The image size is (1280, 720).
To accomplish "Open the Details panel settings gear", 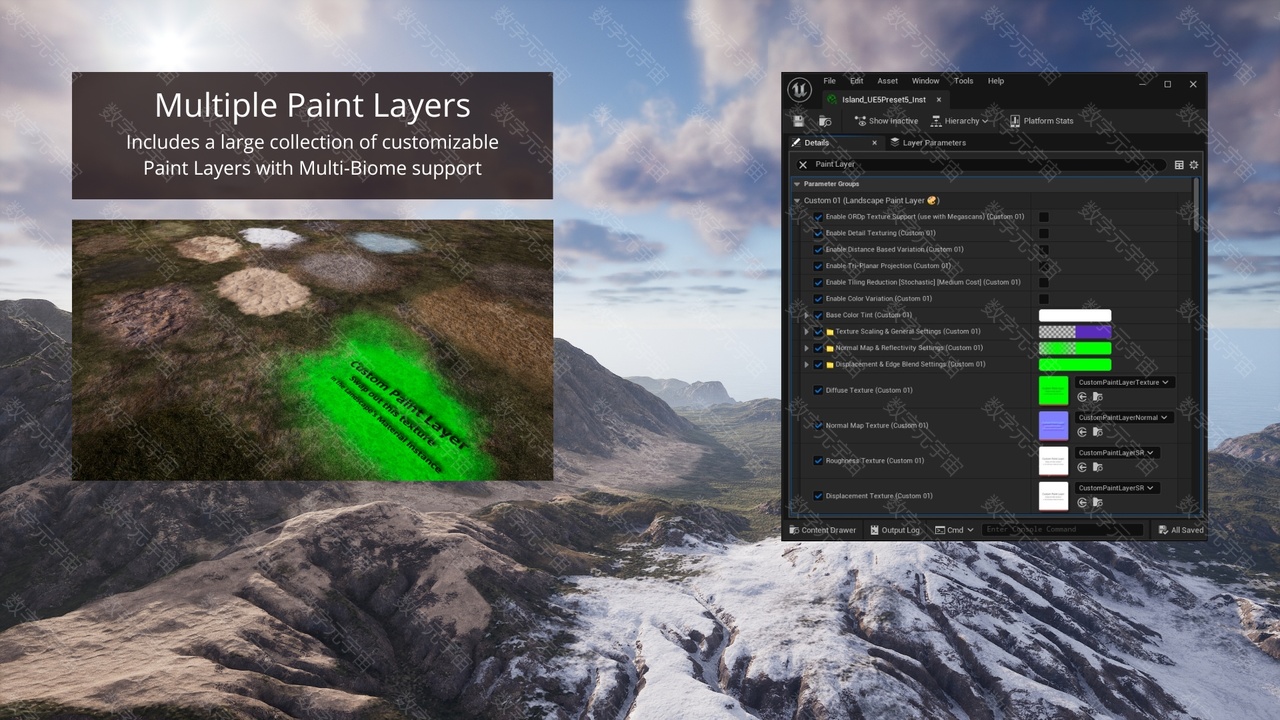I will [x=1193, y=165].
